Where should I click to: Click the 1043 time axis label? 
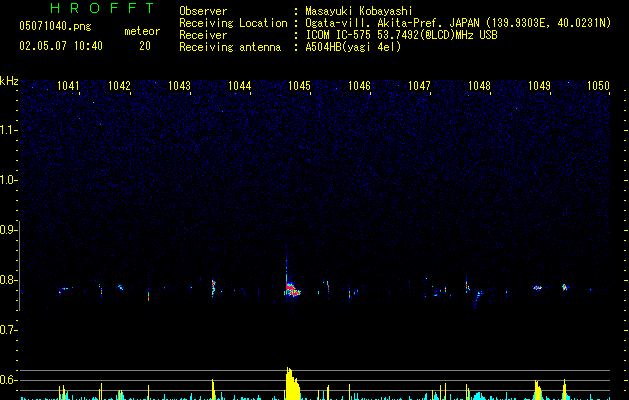[x=179, y=86]
